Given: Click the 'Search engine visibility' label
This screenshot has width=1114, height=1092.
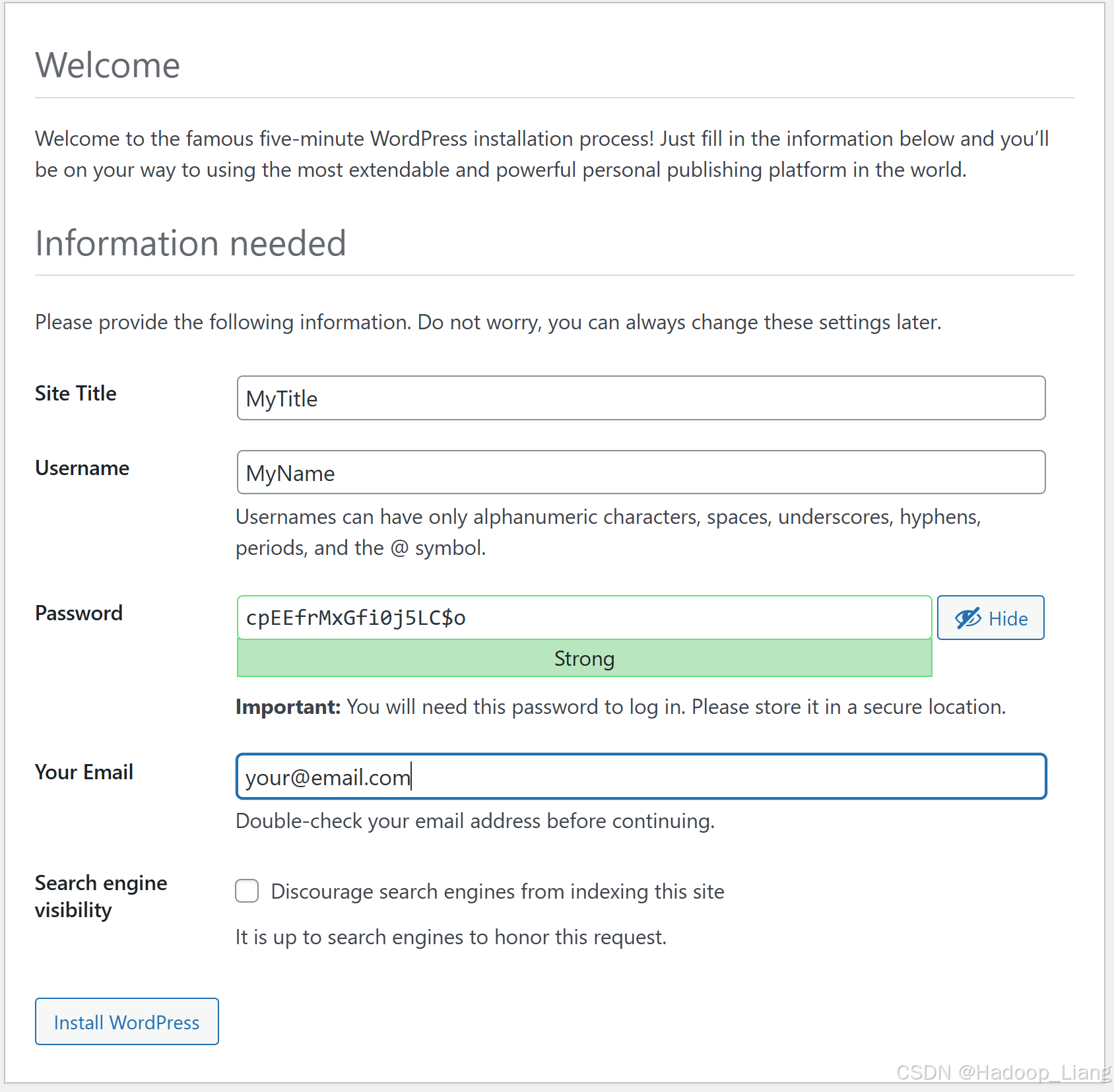Looking at the screenshot, I should point(101,896).
